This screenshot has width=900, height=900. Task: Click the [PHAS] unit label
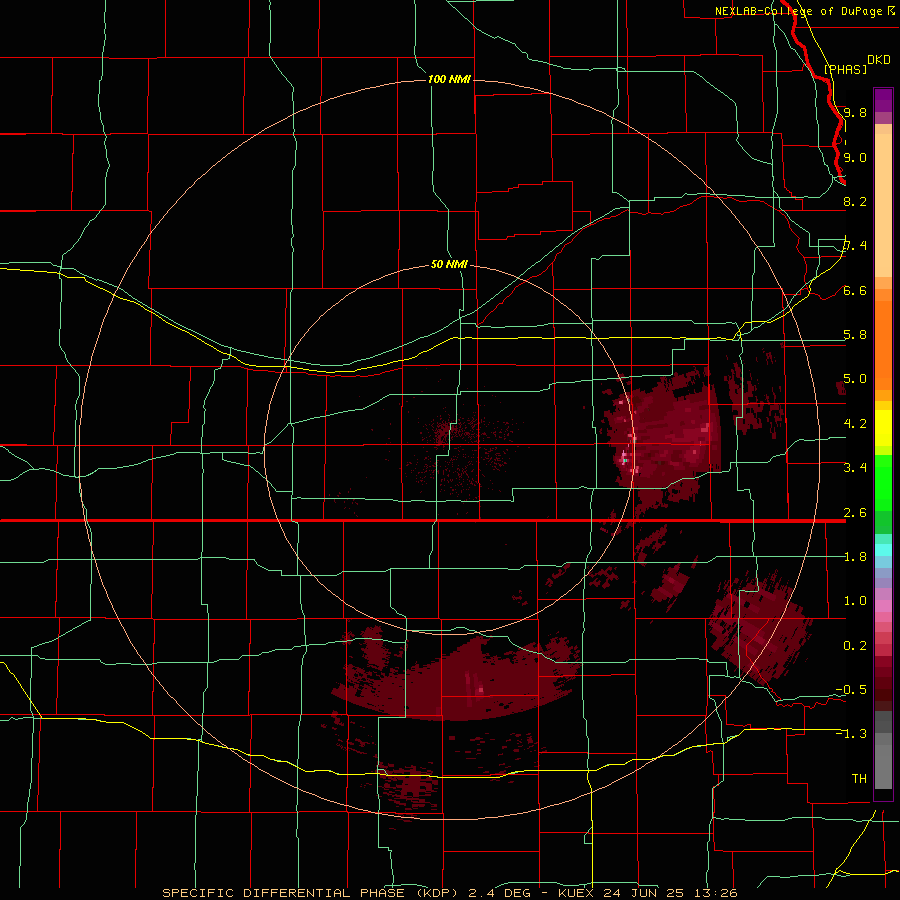845,69
